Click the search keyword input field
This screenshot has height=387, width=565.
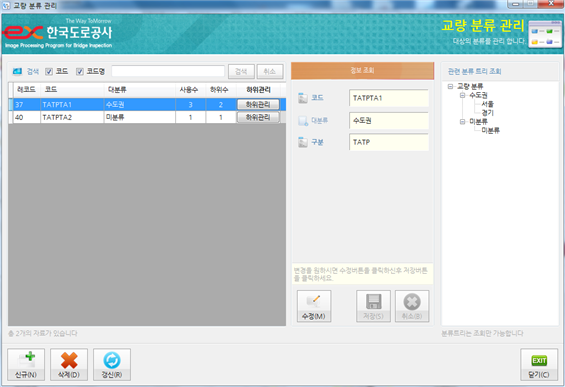coord(168,71)
